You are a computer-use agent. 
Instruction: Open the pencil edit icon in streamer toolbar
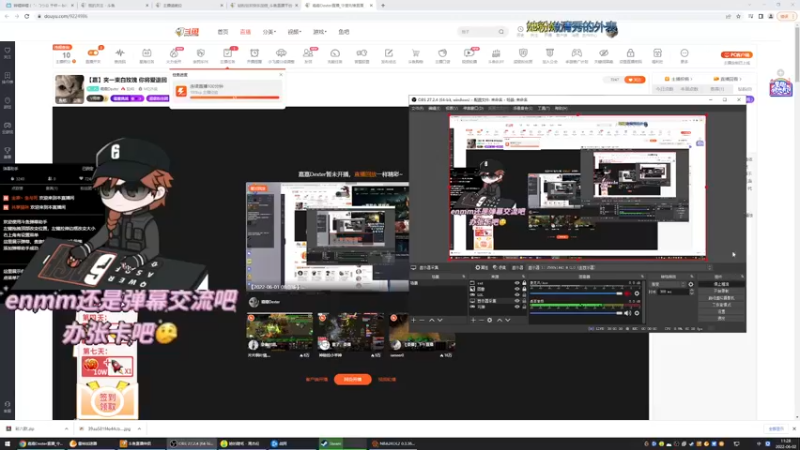point(389,53)
